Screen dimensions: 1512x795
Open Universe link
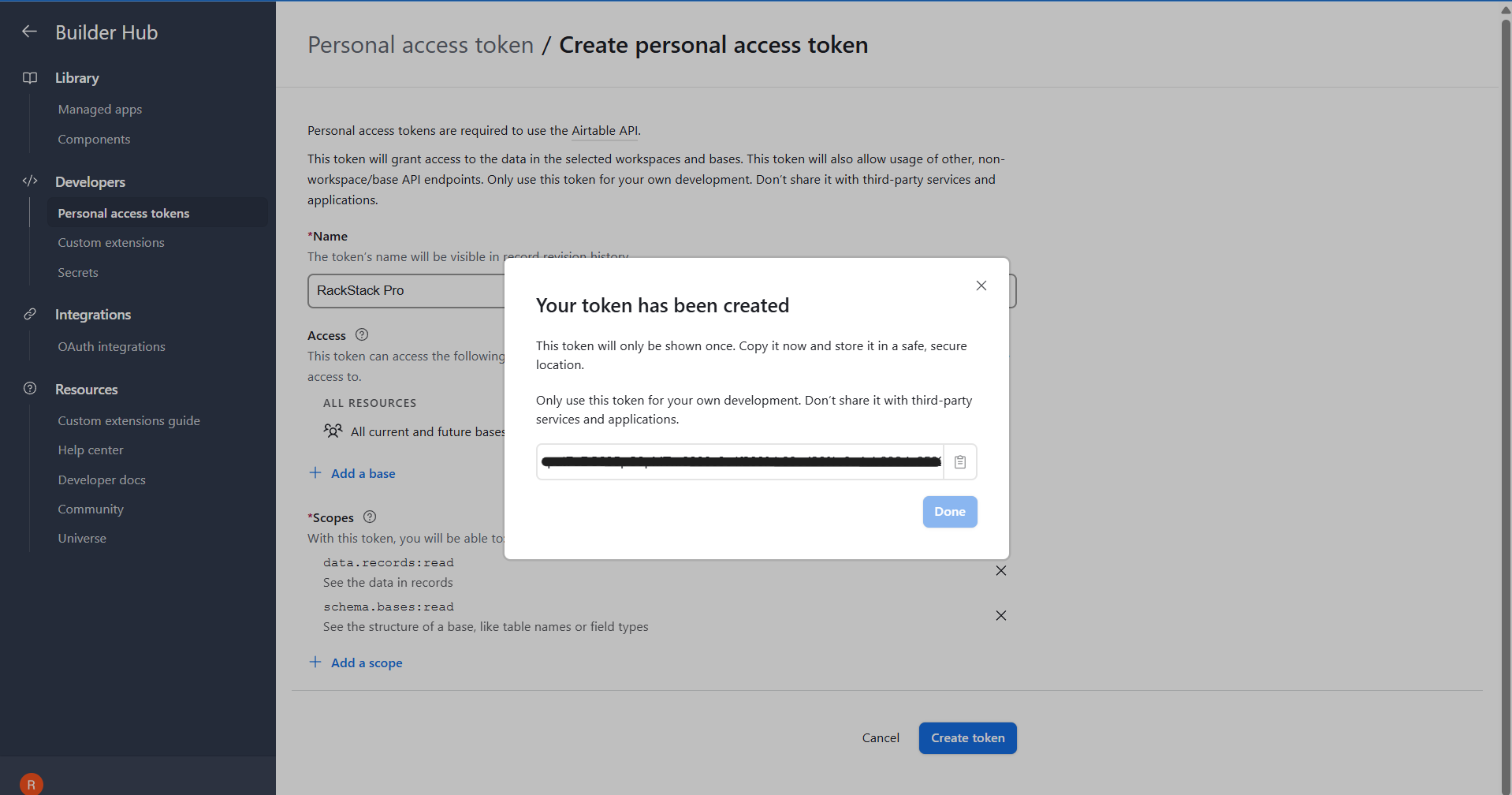coord(82,539)
